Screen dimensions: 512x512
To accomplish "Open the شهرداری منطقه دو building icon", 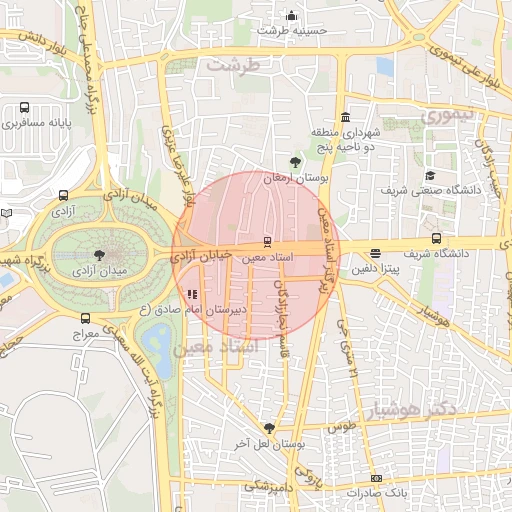I will pyautogui.click(x=346, y=117).
